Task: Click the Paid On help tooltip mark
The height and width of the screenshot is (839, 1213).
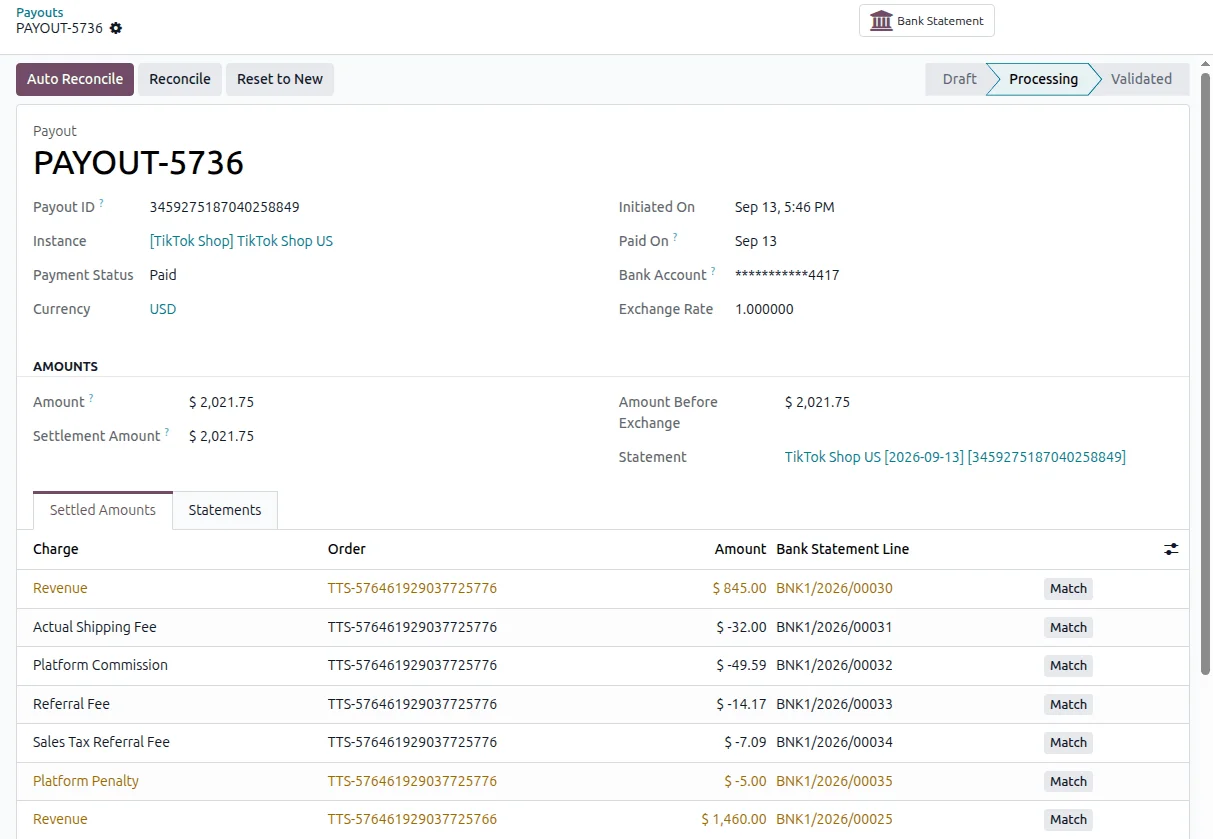Action: tap(675, 237)
